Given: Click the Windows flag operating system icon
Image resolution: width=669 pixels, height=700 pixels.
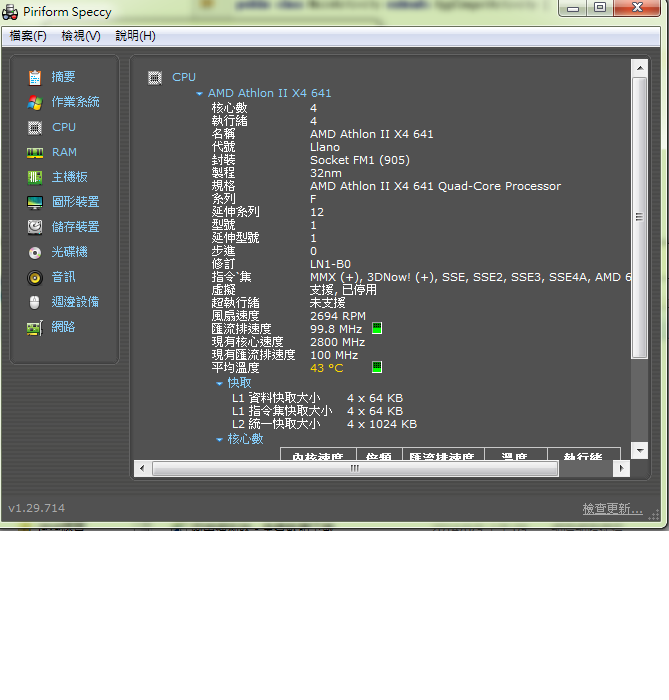Looking at the screenshot, I should click(35, 103).
